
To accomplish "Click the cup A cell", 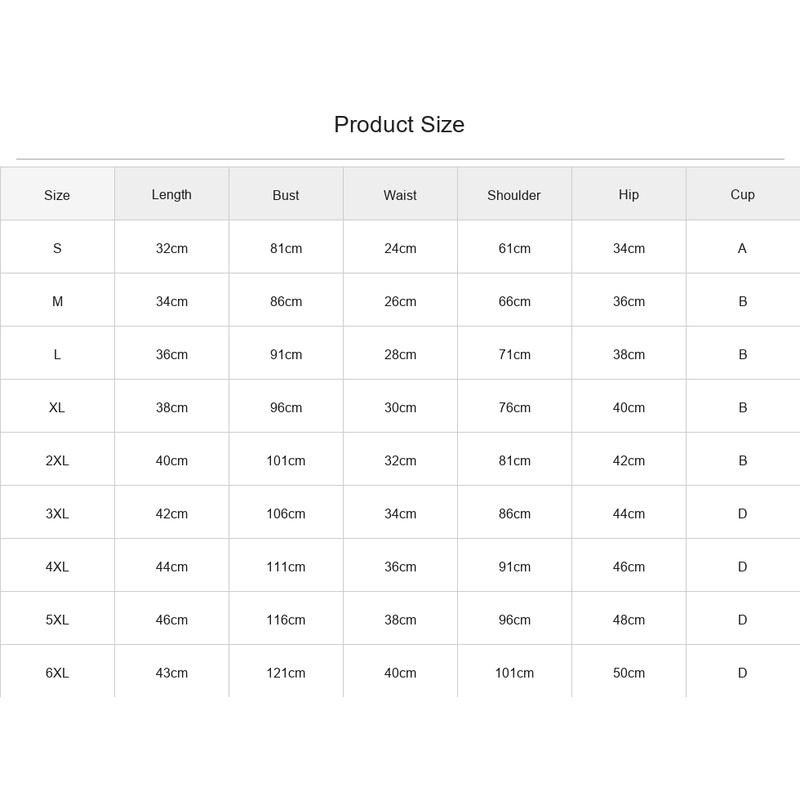I will 742,248.
